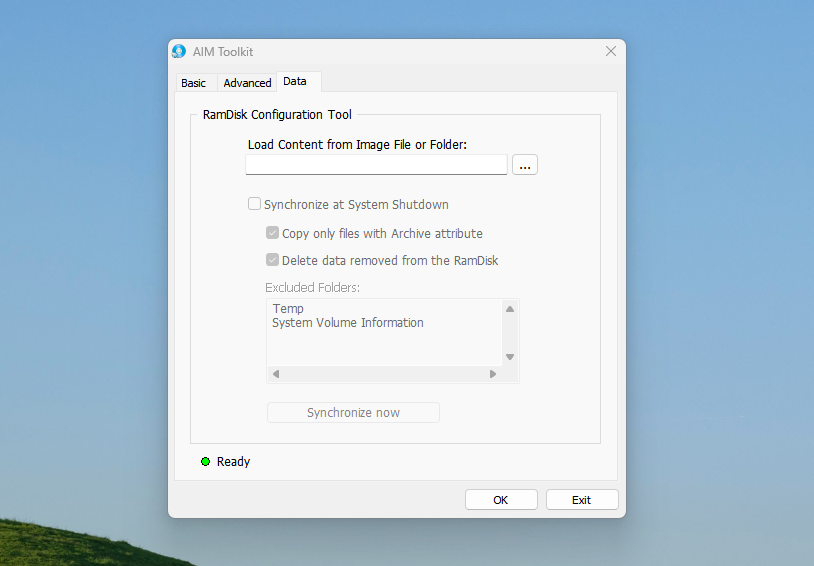Confirm settings with the OK button
This screenshot has width=814, height=566.
coord(501,500)
